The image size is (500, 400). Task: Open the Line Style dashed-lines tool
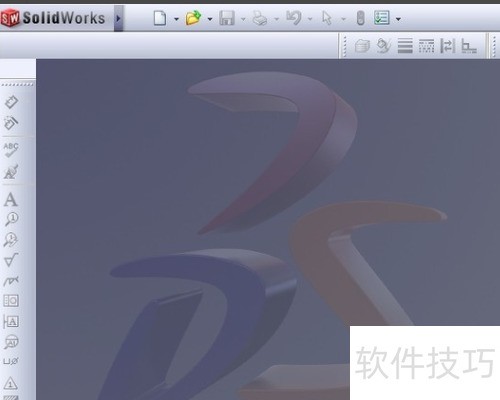point(426,46)
